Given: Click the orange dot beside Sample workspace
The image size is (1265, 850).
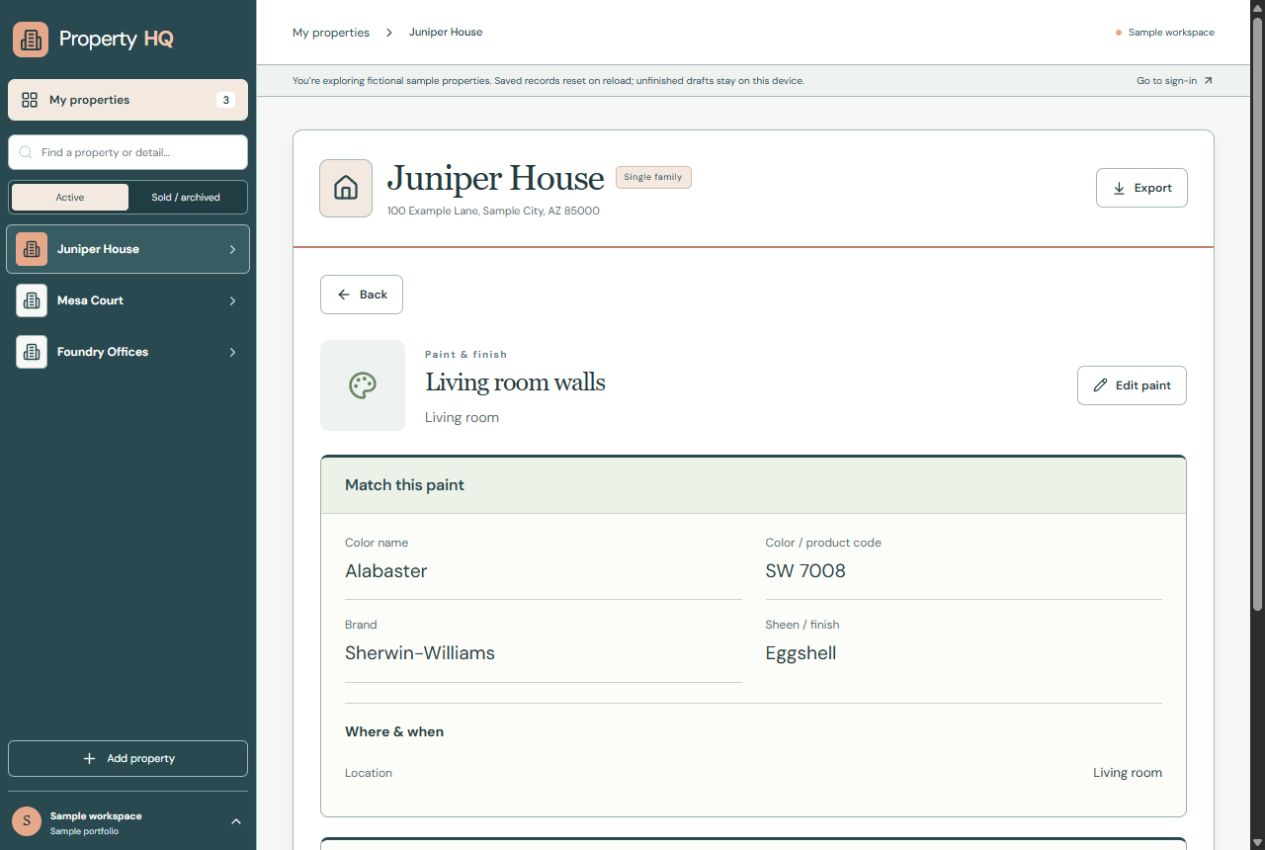Looking at the screenshot, I should (x=1118, y=33).
